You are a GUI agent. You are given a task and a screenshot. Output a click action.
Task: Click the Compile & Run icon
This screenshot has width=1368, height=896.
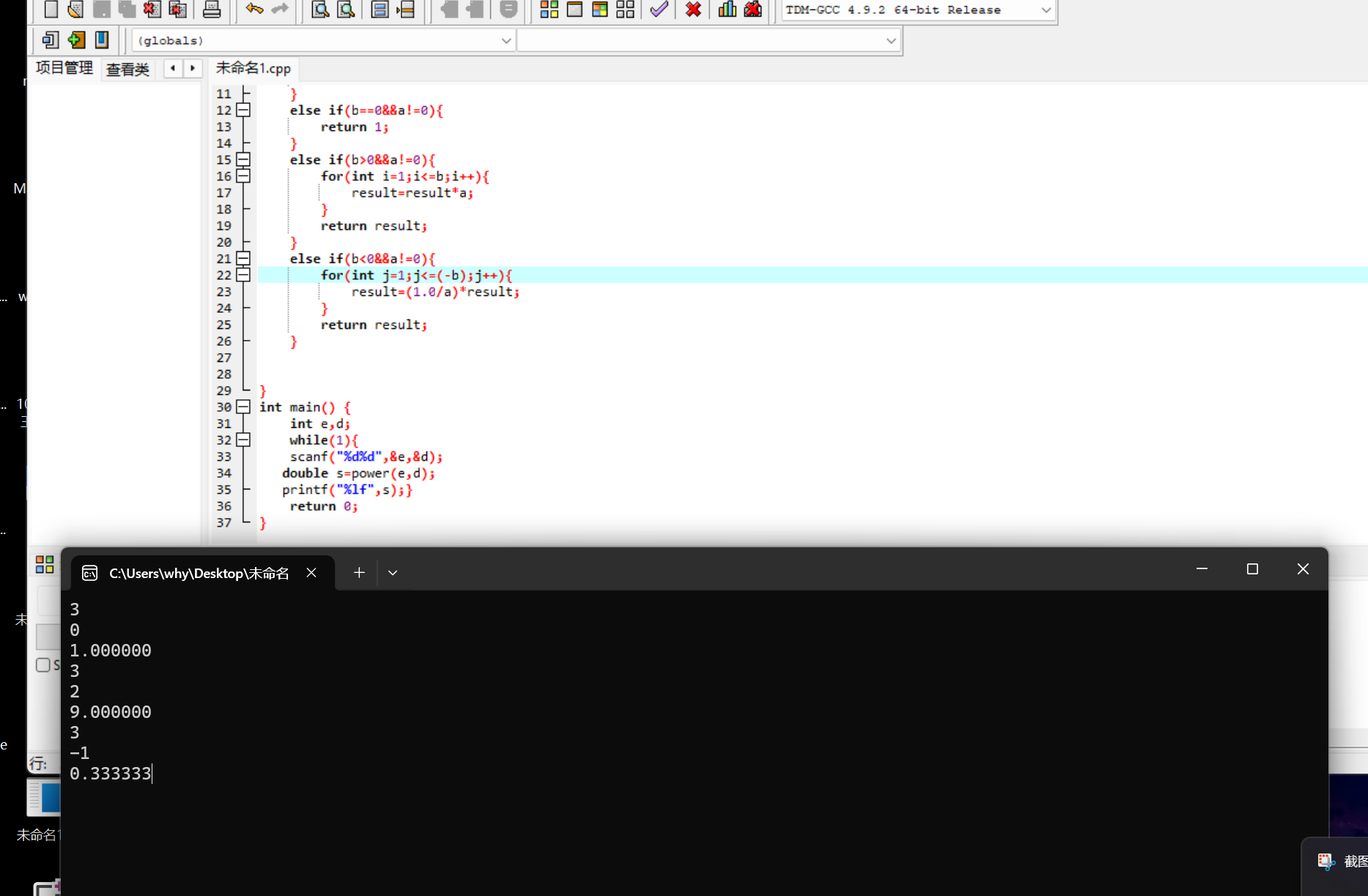[600, 9]
